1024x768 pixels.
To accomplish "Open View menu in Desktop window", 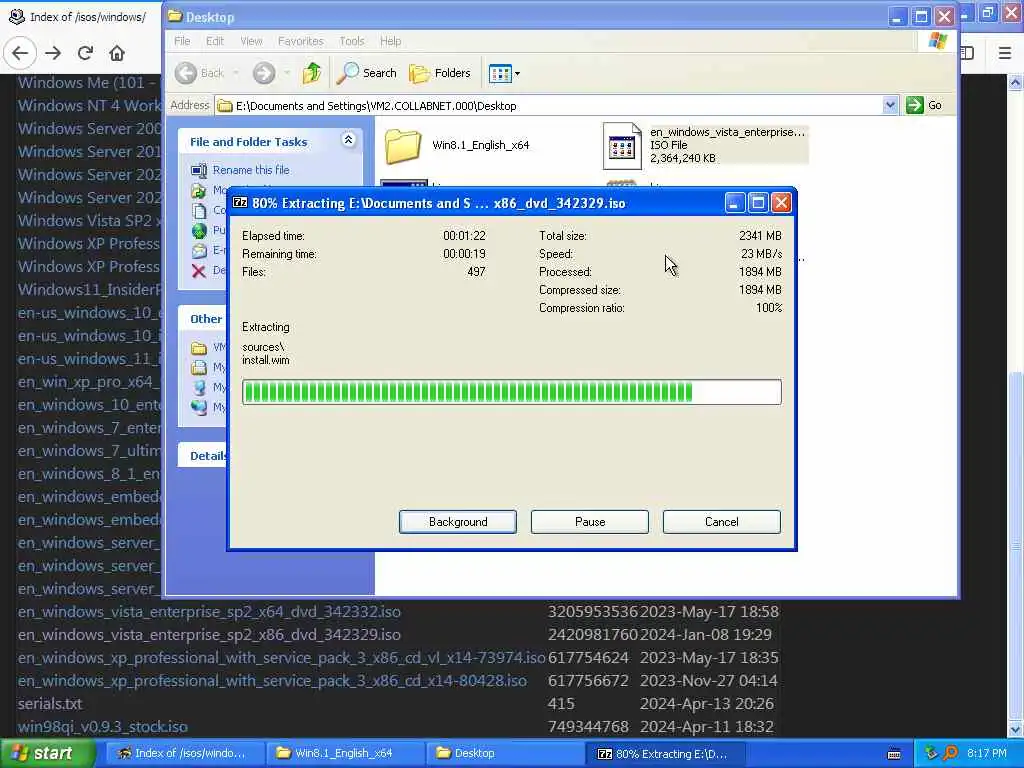I will tap(251, 41).
